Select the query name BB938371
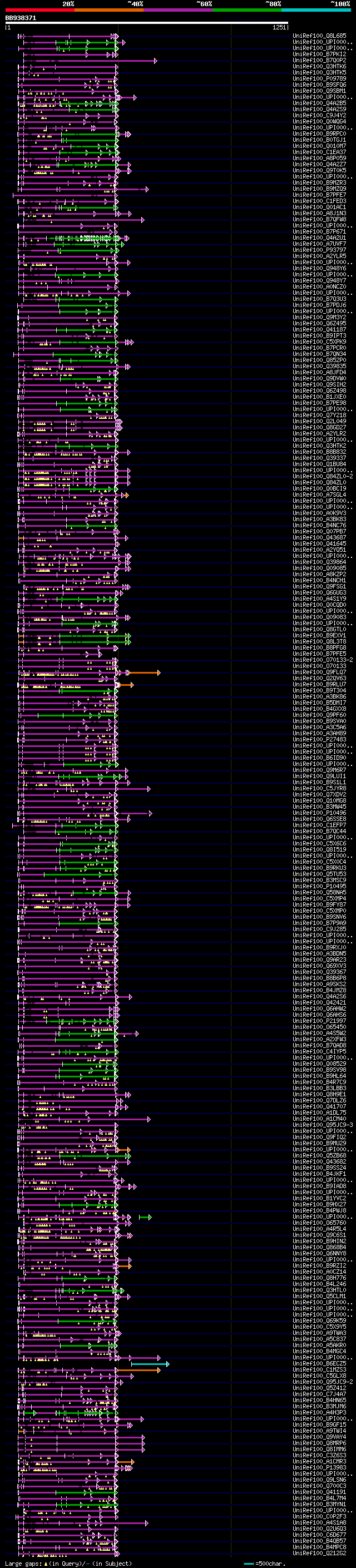 [x=21, y=18]
